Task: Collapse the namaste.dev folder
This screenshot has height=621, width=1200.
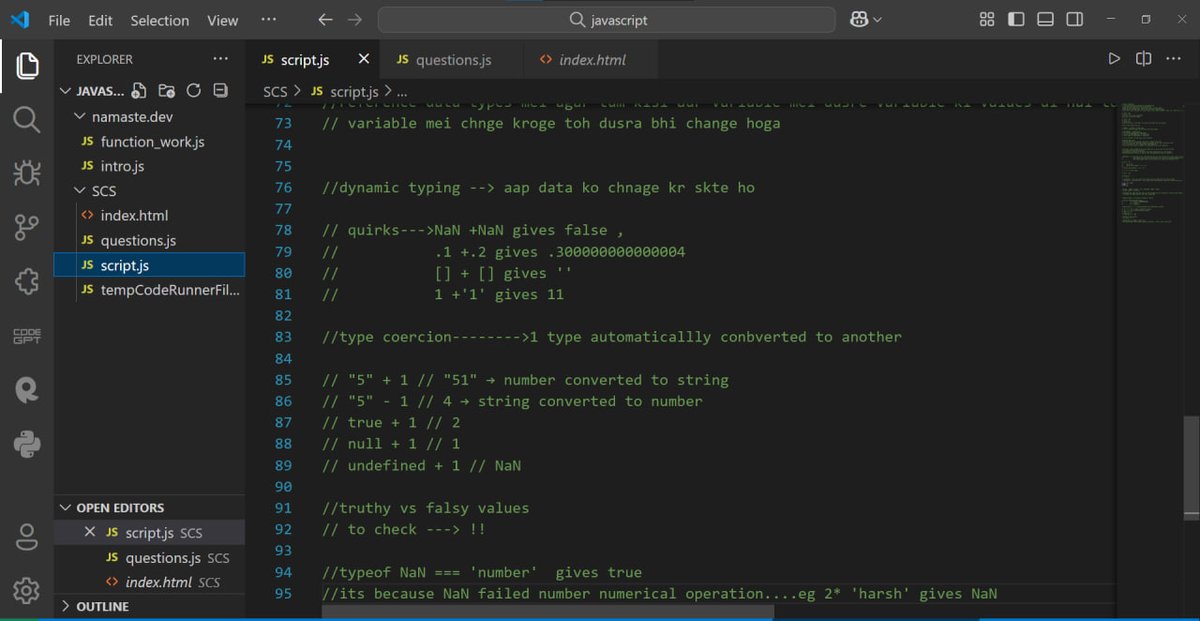Action: point(82,116)
